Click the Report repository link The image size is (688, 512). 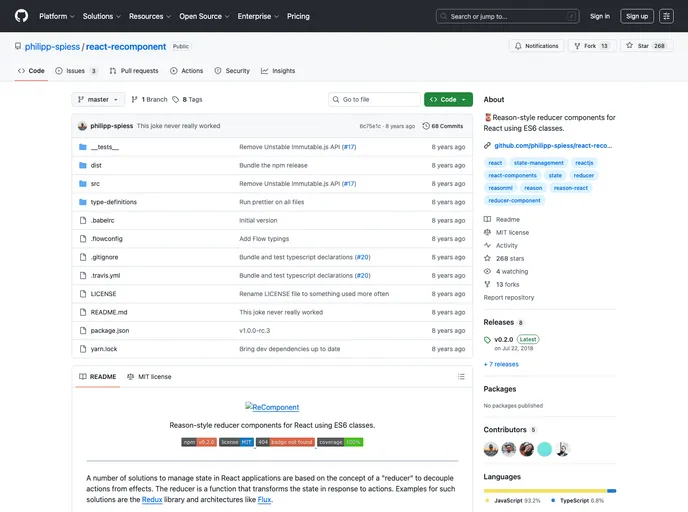509,297
